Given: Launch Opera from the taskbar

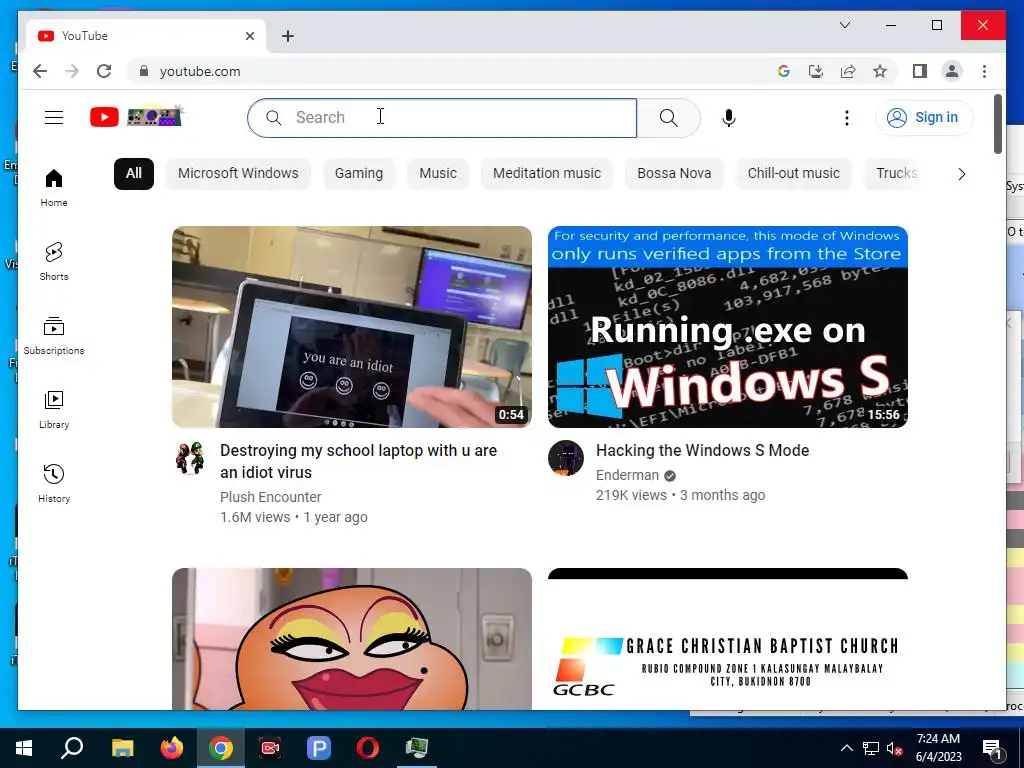Looking at the screenshot, I should (x=368, y=748).
